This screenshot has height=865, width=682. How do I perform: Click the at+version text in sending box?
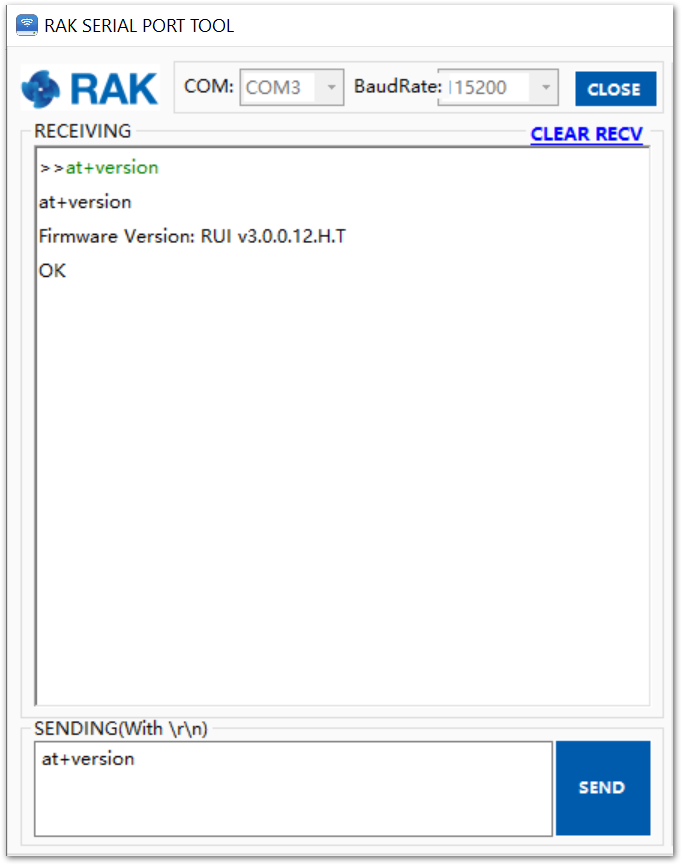pyautogui.click(x=88, y=759)
